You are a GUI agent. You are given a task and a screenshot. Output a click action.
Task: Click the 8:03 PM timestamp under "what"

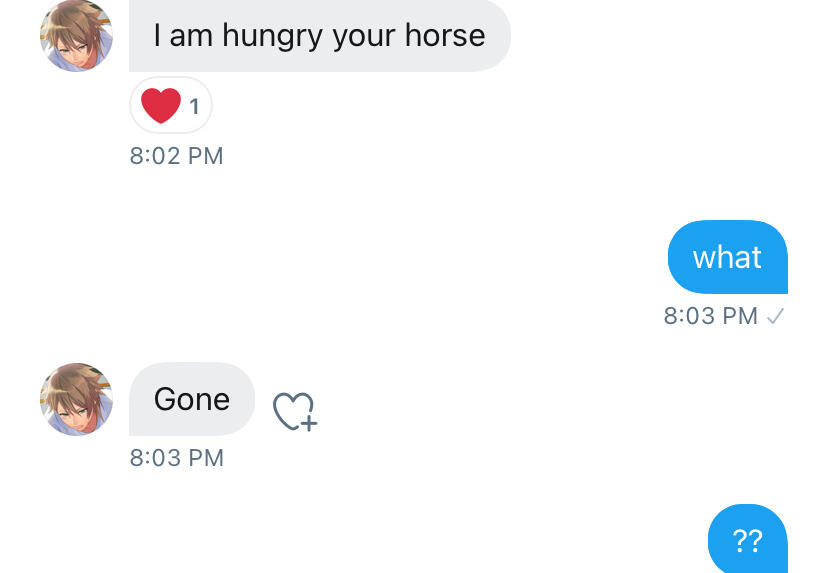tap(711, 316)
